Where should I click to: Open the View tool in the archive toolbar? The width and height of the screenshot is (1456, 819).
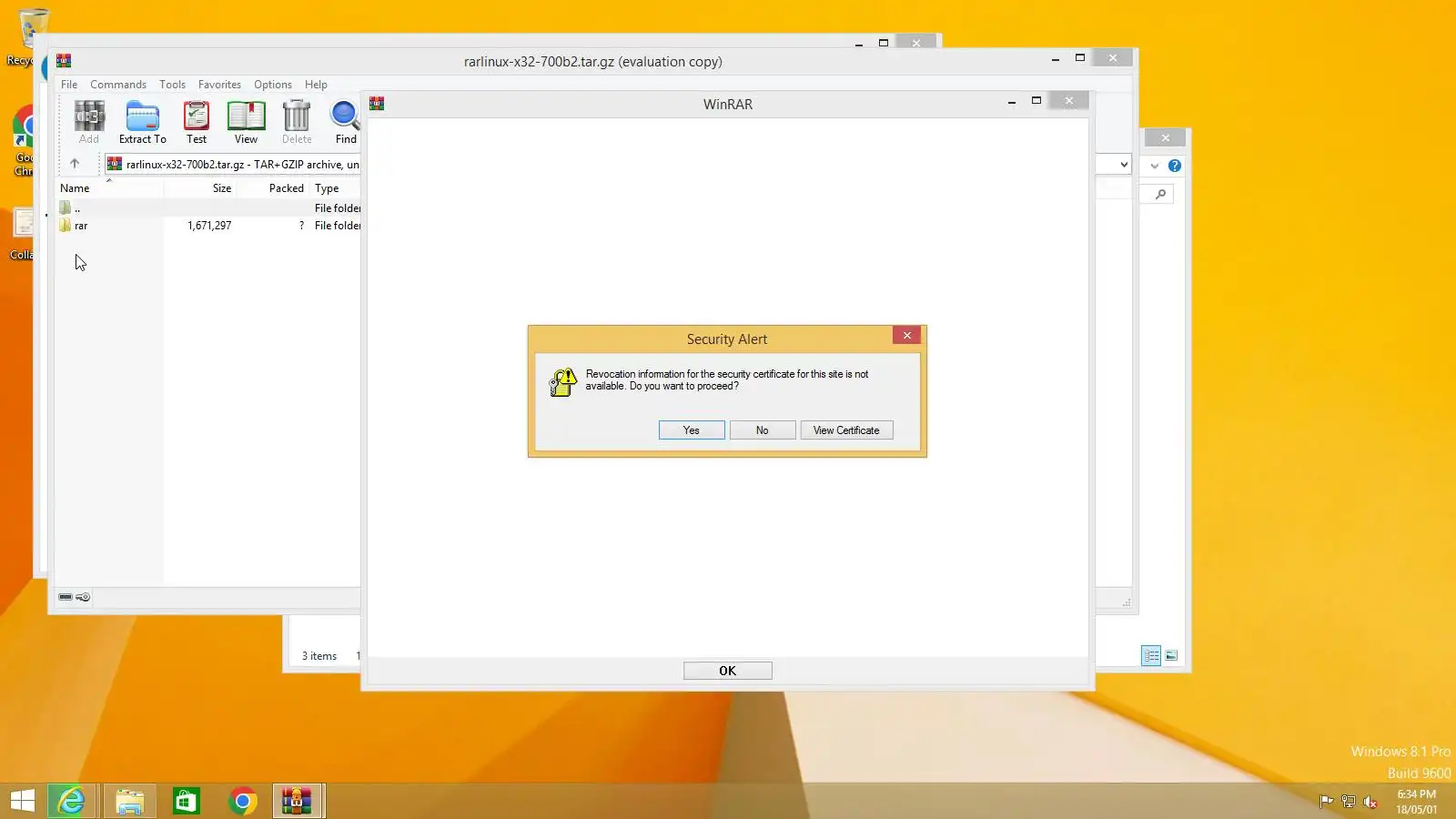[246, 122]
